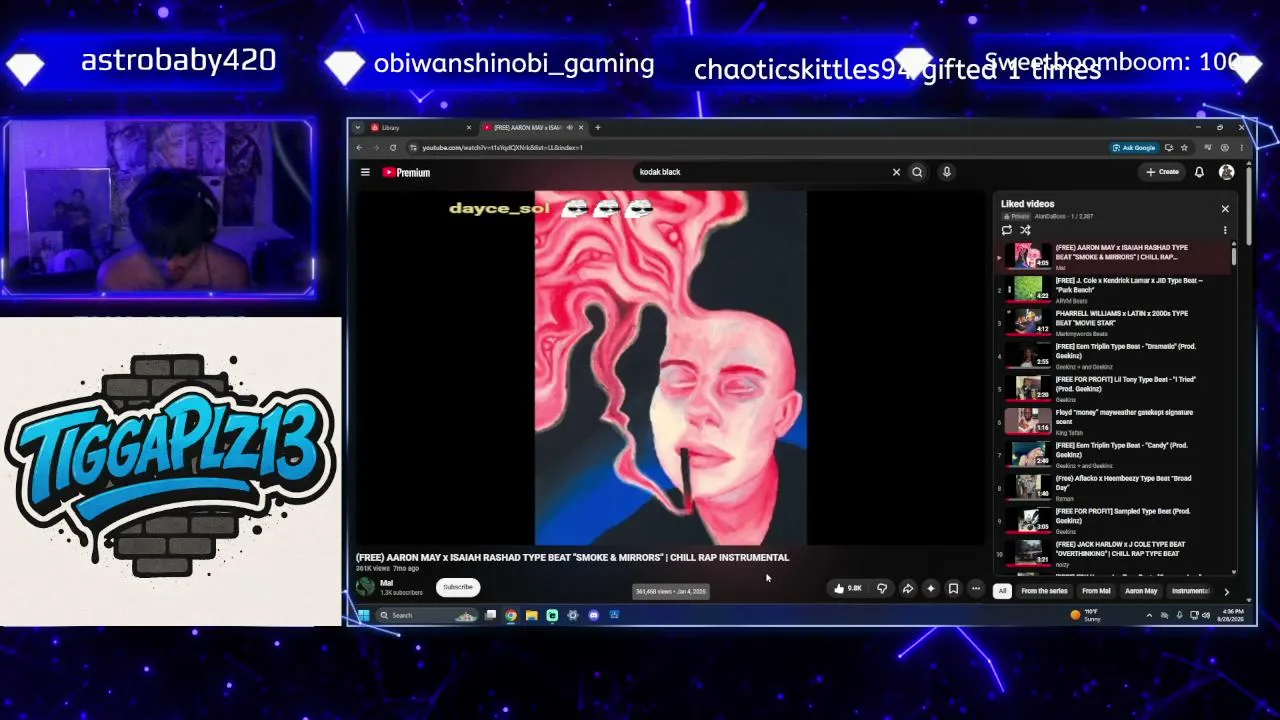The image size is (1280, 720).
Task: Reload the YouTube page
Action: (x=392, y=148)
